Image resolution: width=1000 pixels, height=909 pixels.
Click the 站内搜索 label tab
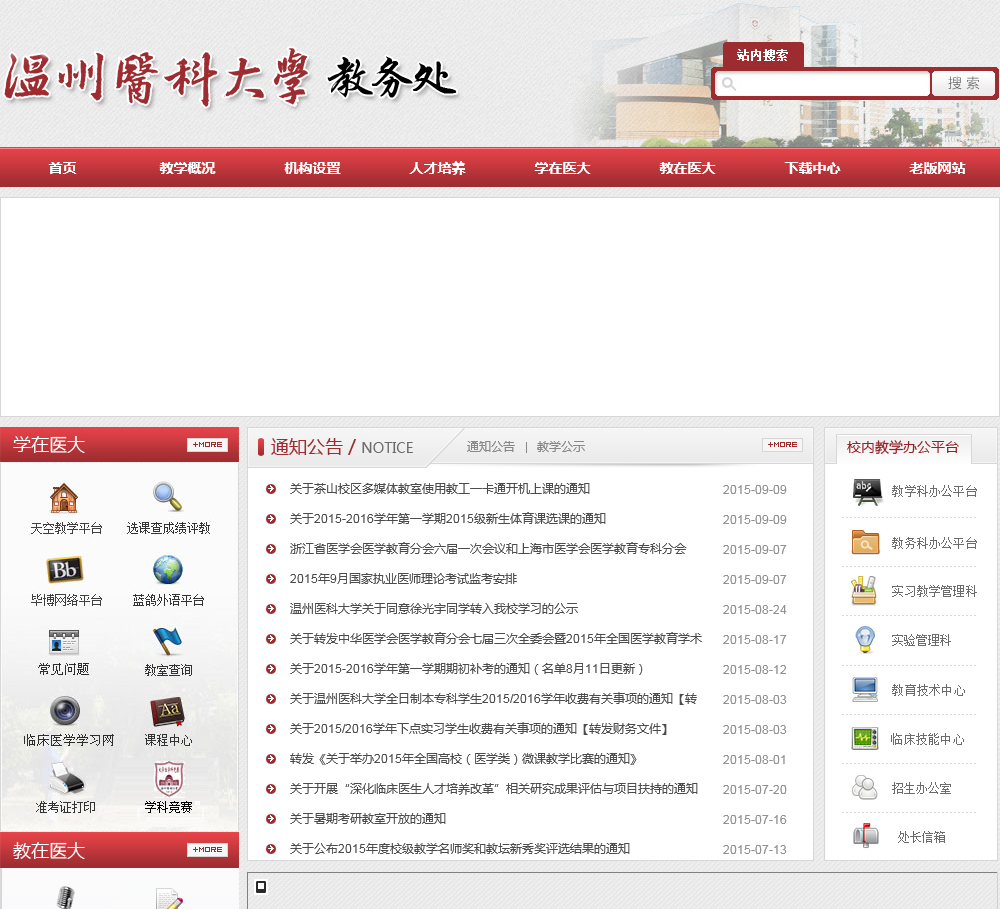click(x=763, y=55)
